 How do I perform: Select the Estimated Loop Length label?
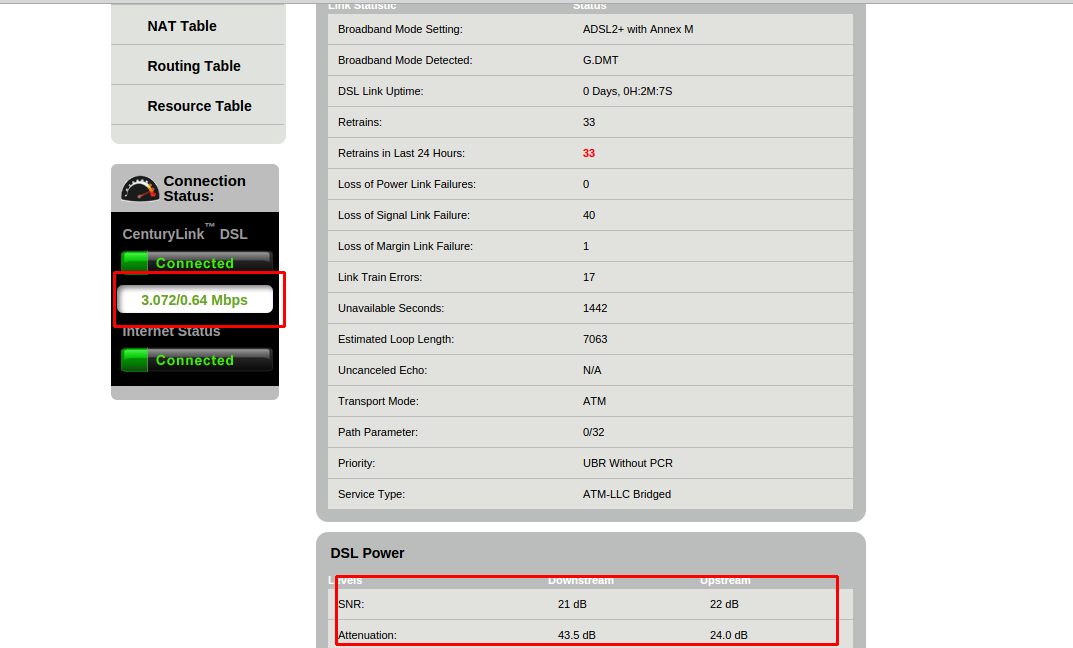396,339
